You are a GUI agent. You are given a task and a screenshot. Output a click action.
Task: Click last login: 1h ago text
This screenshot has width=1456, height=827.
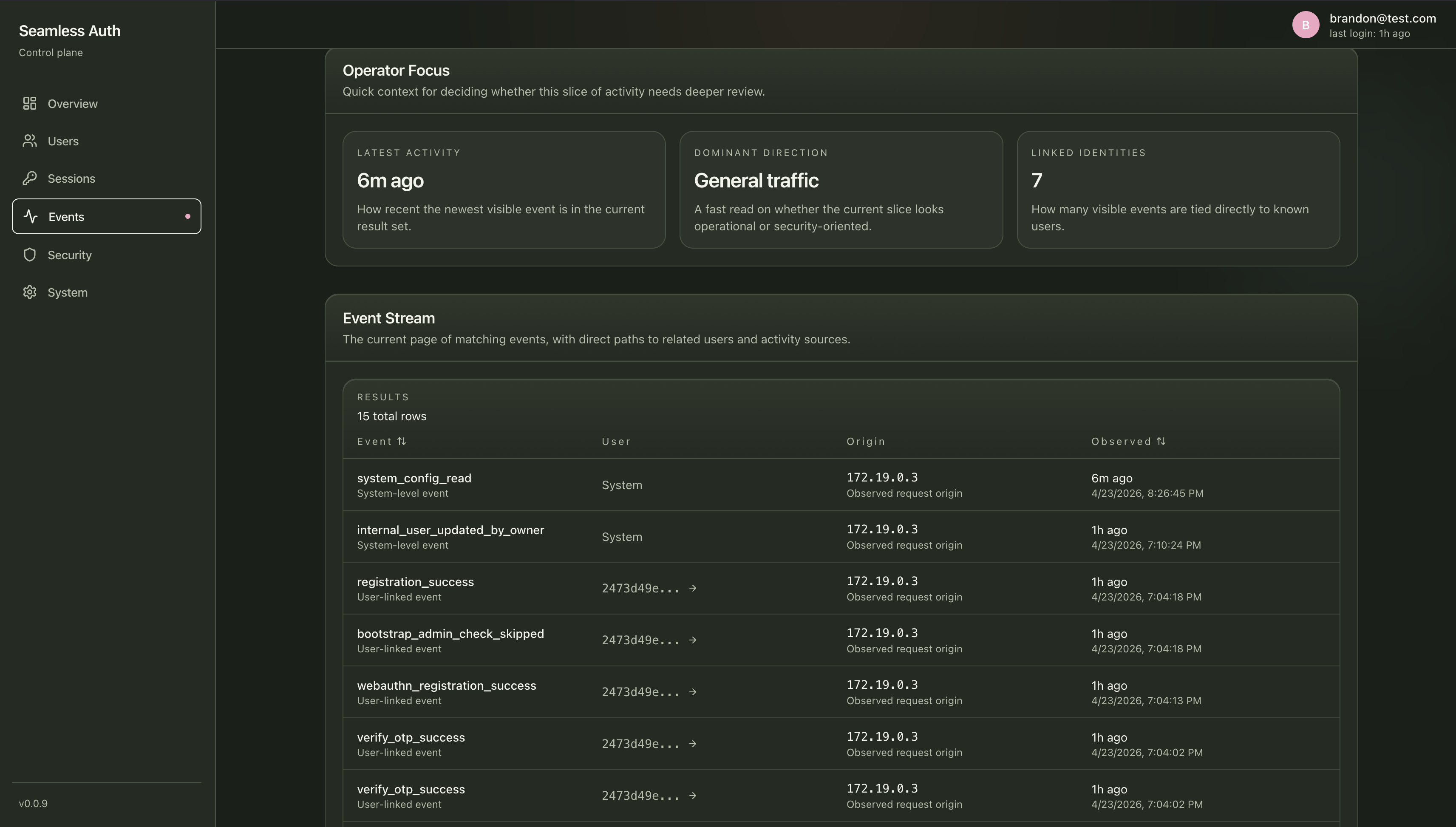click(x=1370, y=34)
